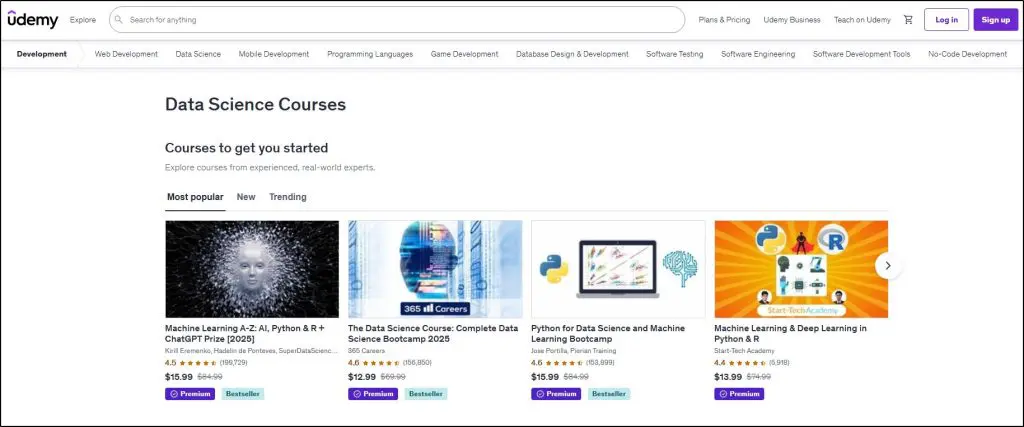The width and height of the screenshot is (1024, 427).
Task: Click the Log in button
Action: pos(946,20)
